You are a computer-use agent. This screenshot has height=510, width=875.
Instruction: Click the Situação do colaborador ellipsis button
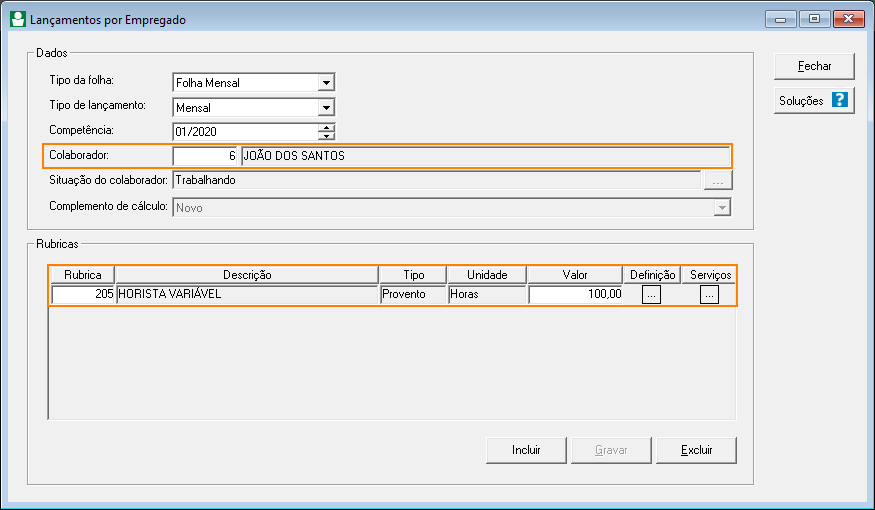pyautogui.click(x=718, y=180)
